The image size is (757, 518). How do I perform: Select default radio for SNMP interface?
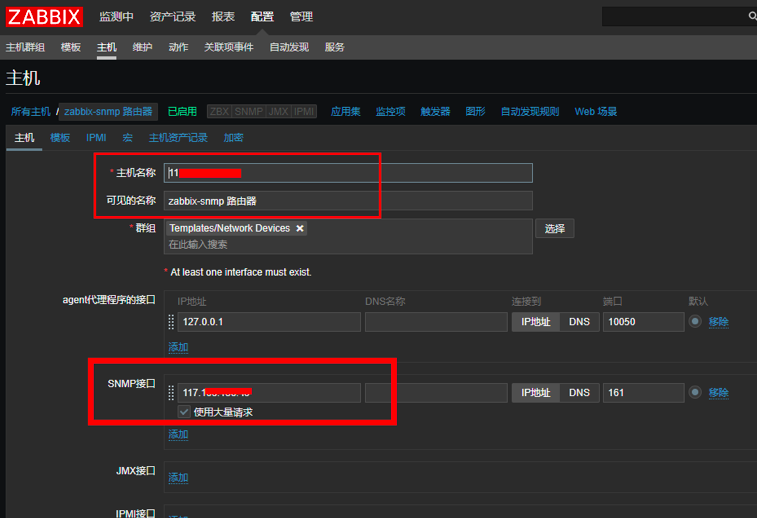click(695, 392)
